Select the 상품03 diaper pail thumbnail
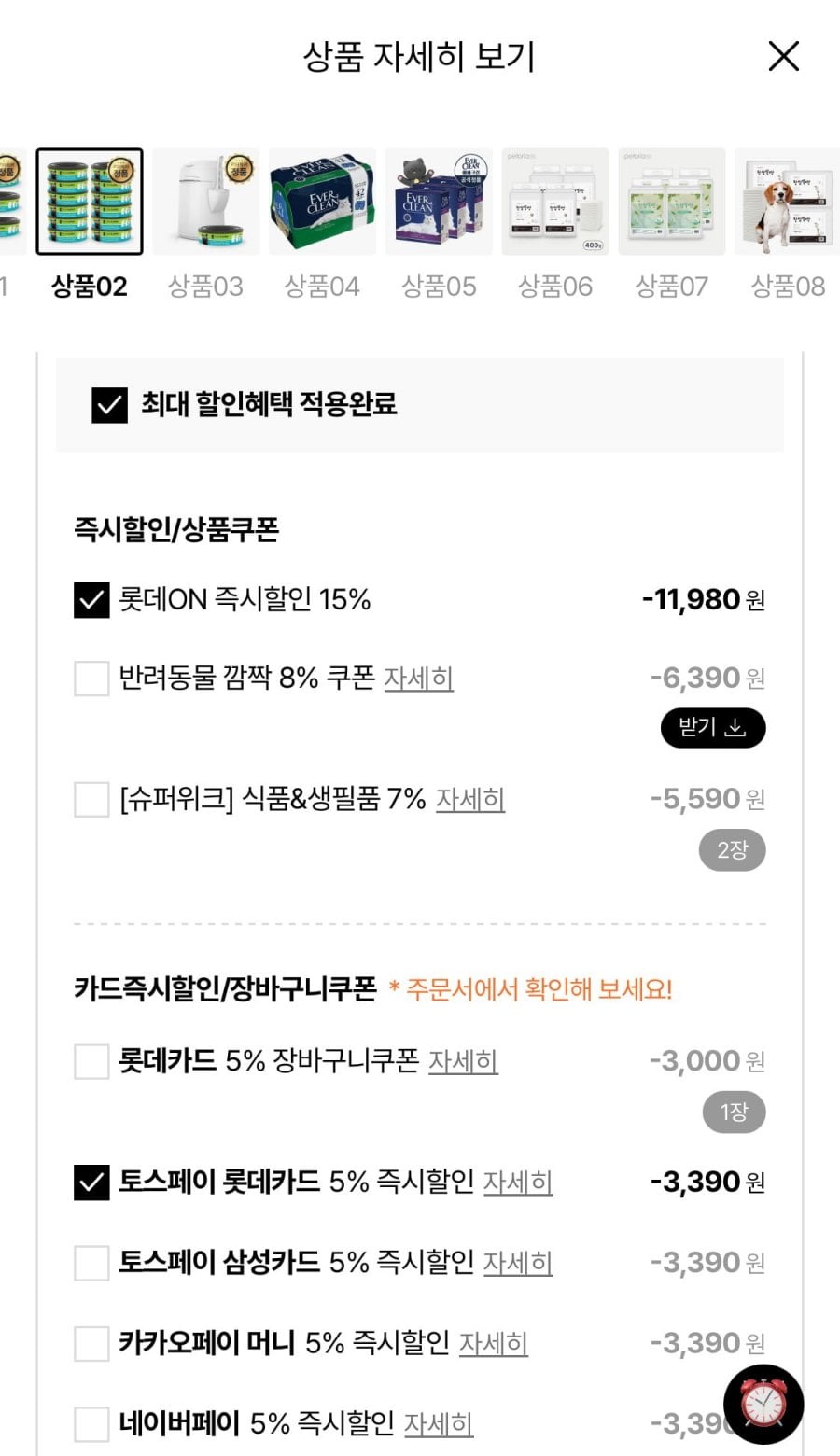 (206, 201)
